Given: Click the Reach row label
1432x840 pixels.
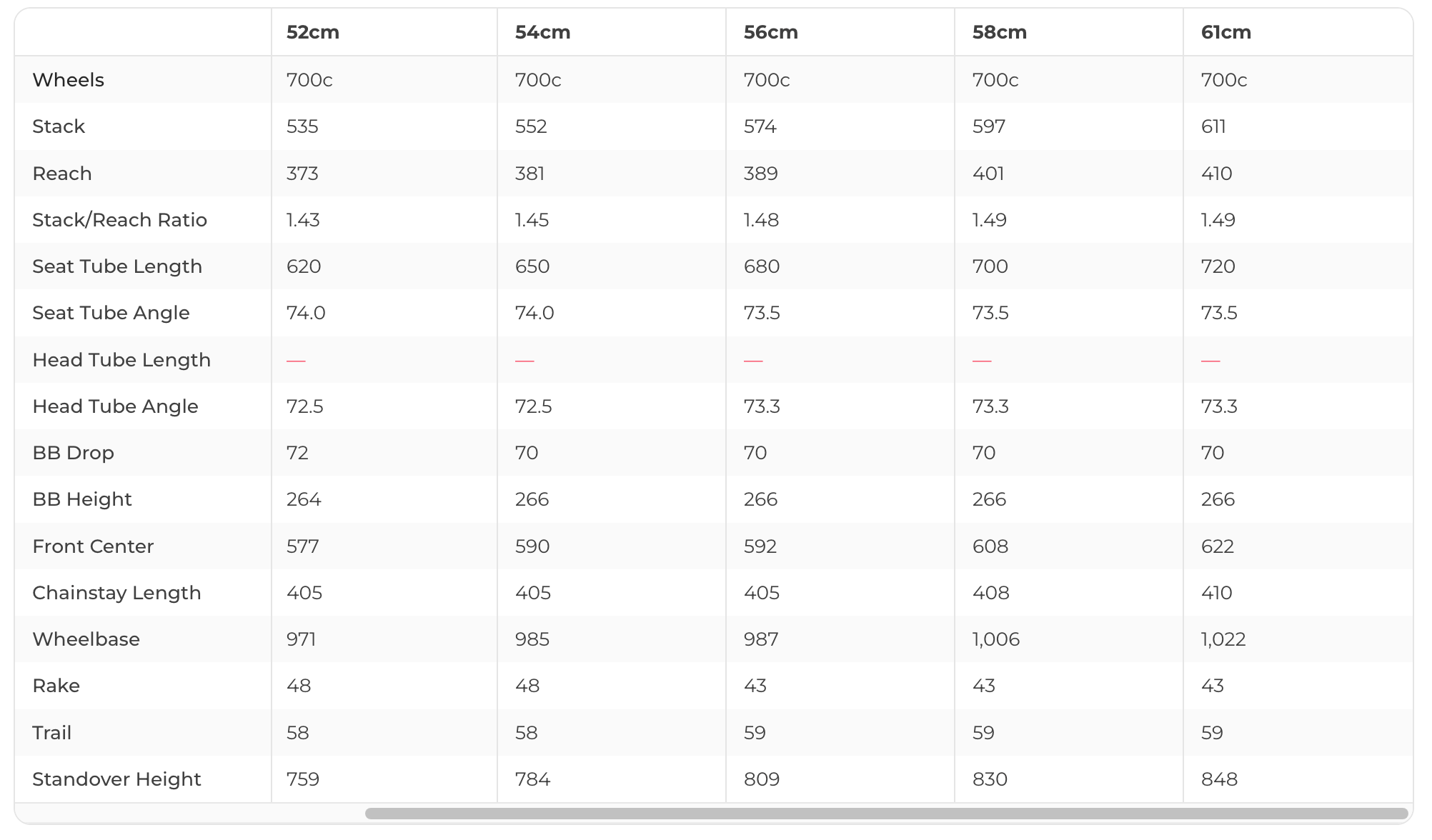Looking at the screenshot, I should click(x=62, y=173).
